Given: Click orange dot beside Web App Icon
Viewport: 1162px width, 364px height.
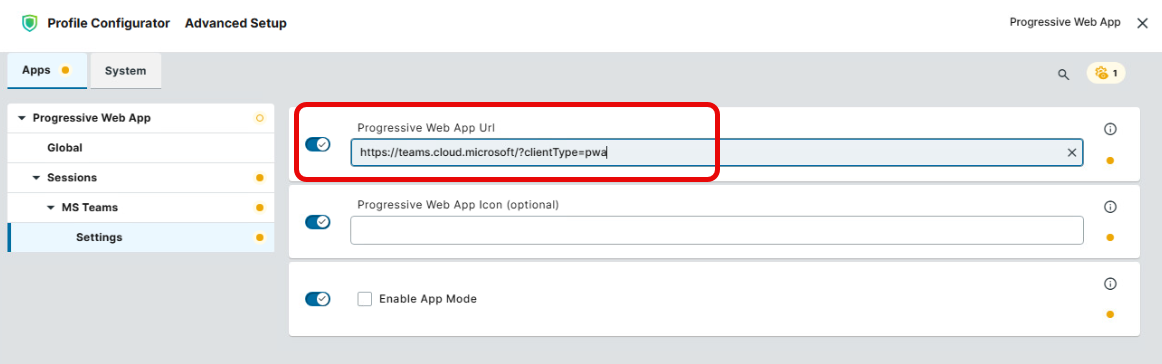Looking at the screenshot, I should click(1110, 238).
